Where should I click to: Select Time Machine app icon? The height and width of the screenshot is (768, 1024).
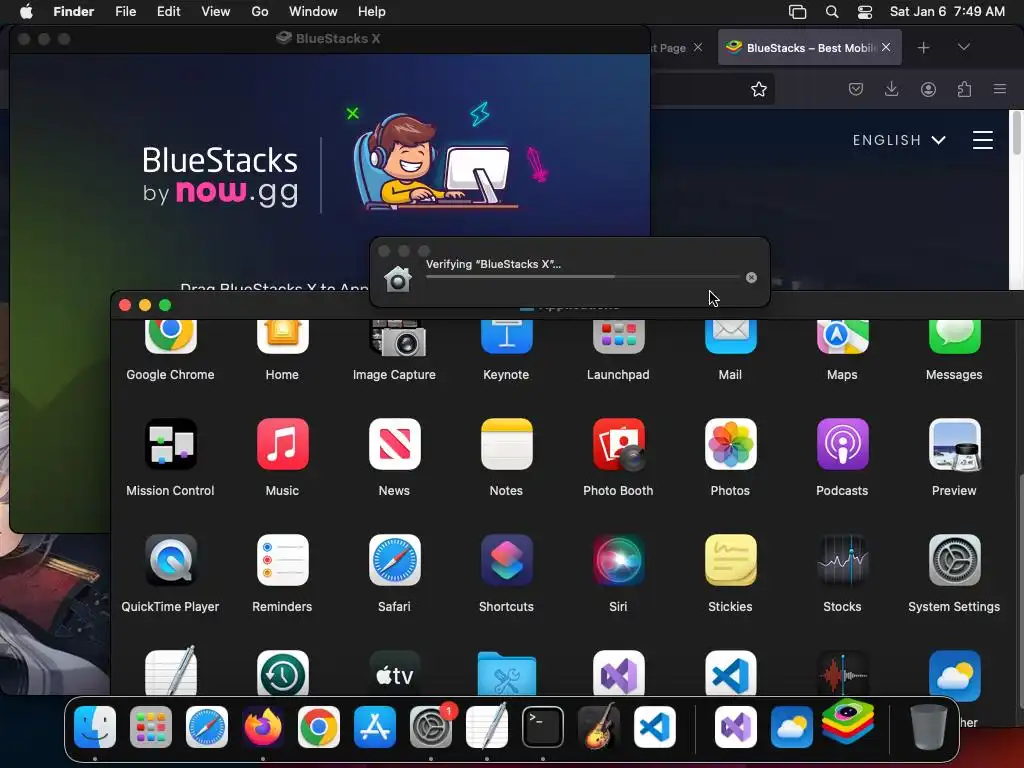[x=282, y=673]
